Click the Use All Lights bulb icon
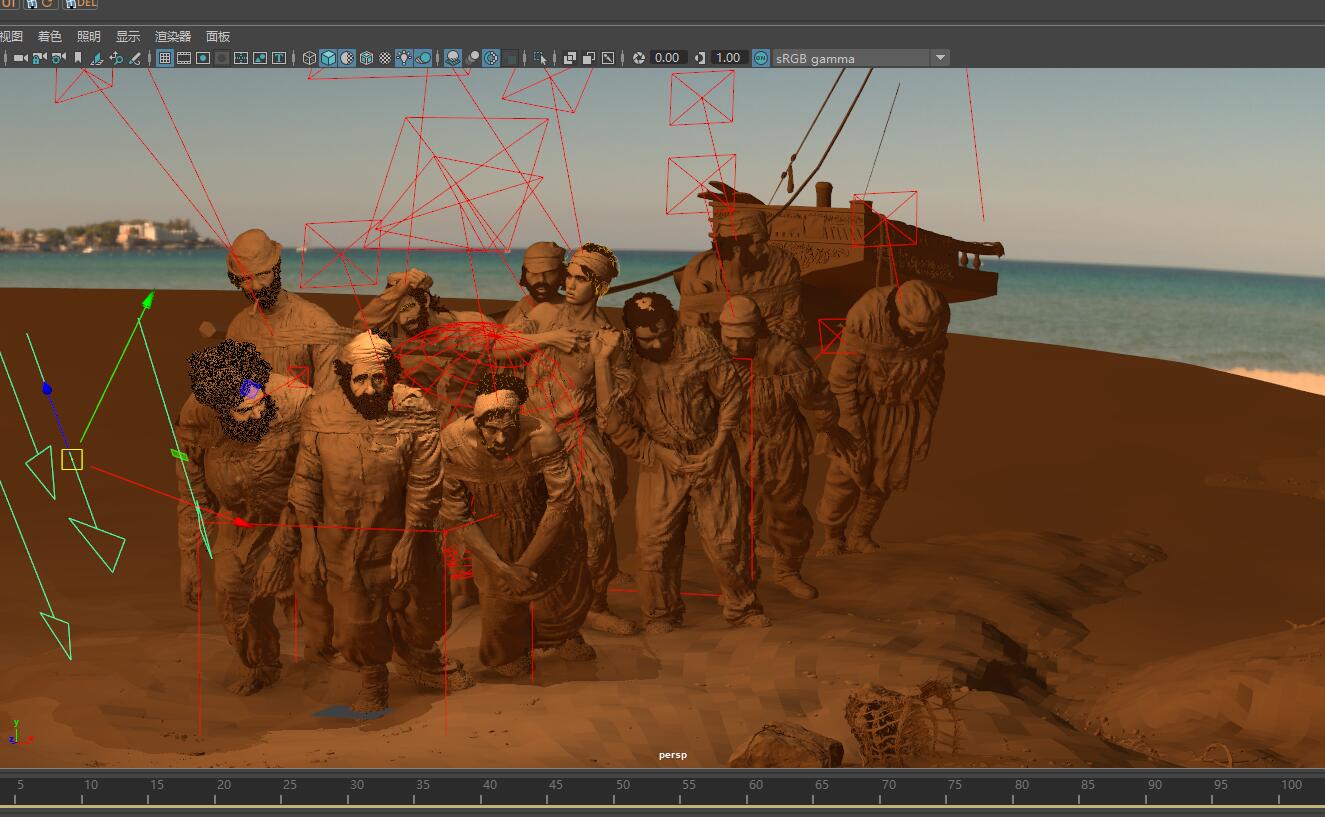 404,58
